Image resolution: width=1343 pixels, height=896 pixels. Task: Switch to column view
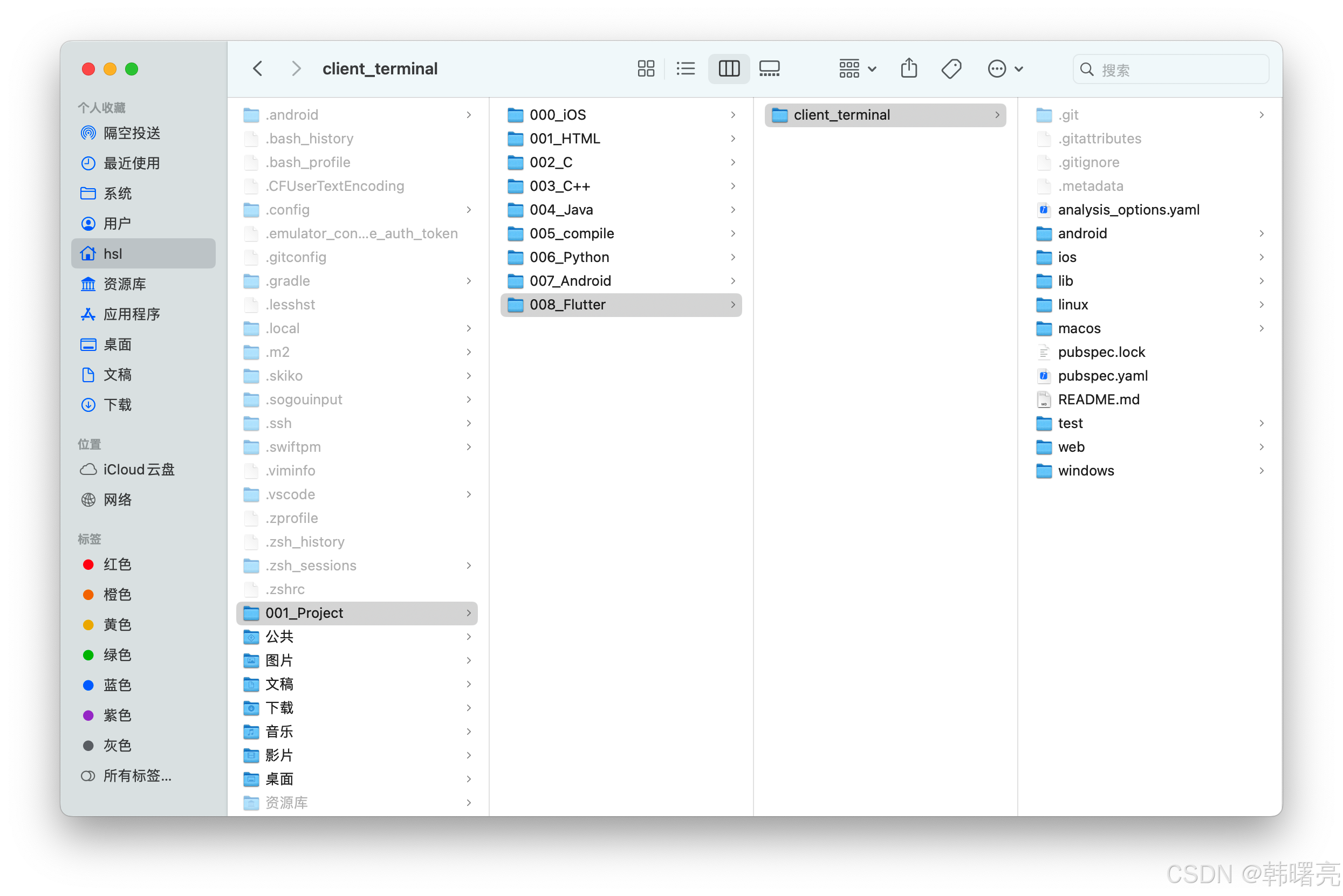click(728, 68)
